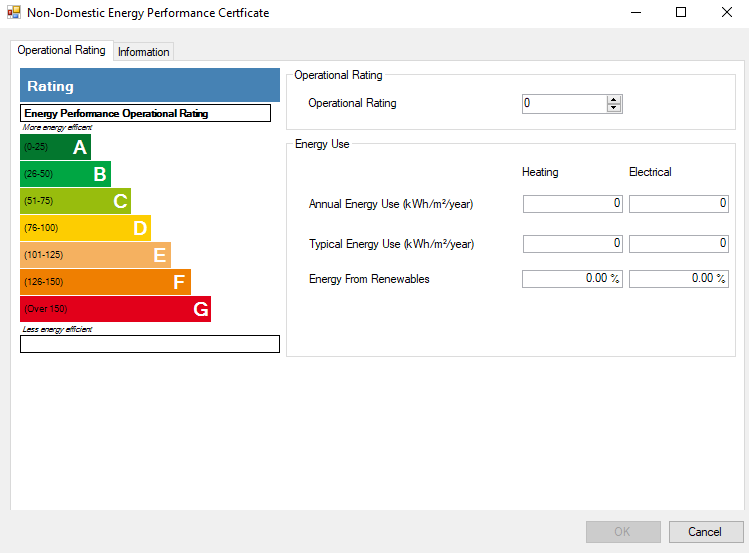
Task: Decrease Operational Rating with down arrow
Action: click(x=614, y=108)
